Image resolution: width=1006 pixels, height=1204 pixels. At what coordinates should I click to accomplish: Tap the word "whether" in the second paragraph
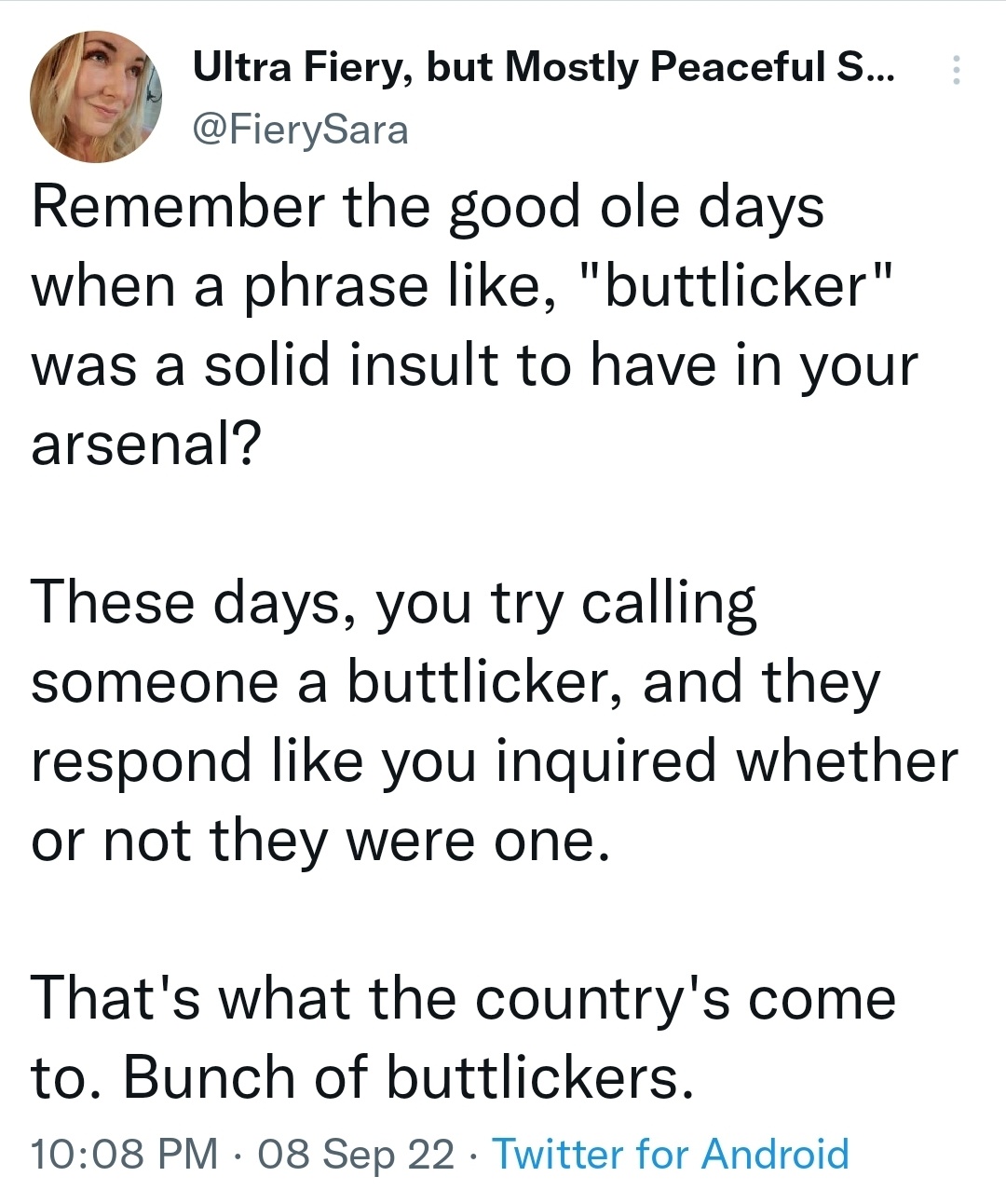pos(847,762)
